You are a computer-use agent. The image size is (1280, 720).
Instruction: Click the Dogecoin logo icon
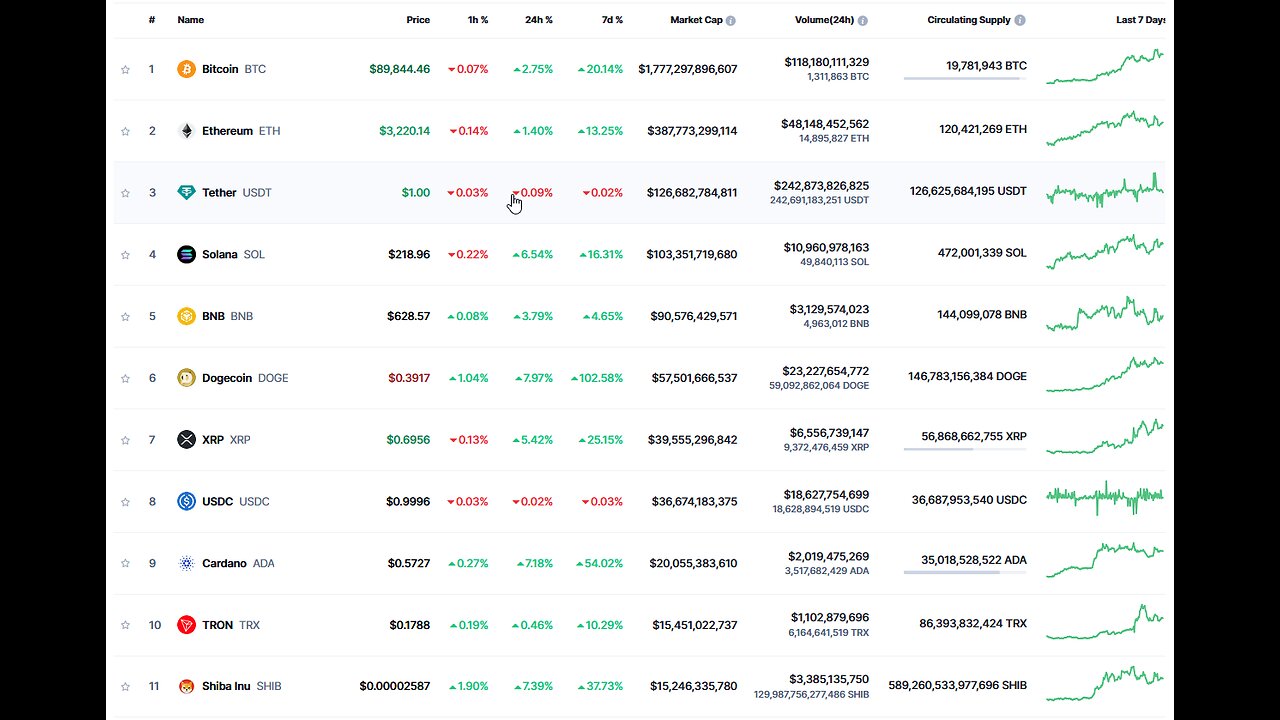point(186,378)
